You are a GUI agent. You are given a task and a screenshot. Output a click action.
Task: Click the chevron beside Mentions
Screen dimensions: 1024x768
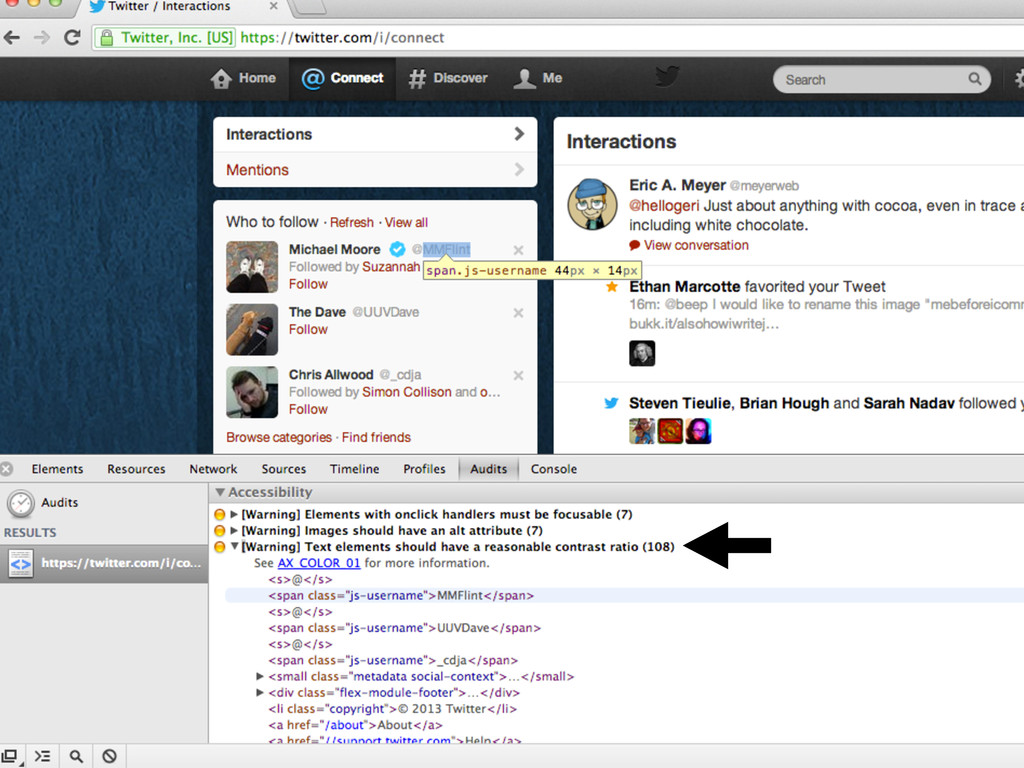(519, 170)
